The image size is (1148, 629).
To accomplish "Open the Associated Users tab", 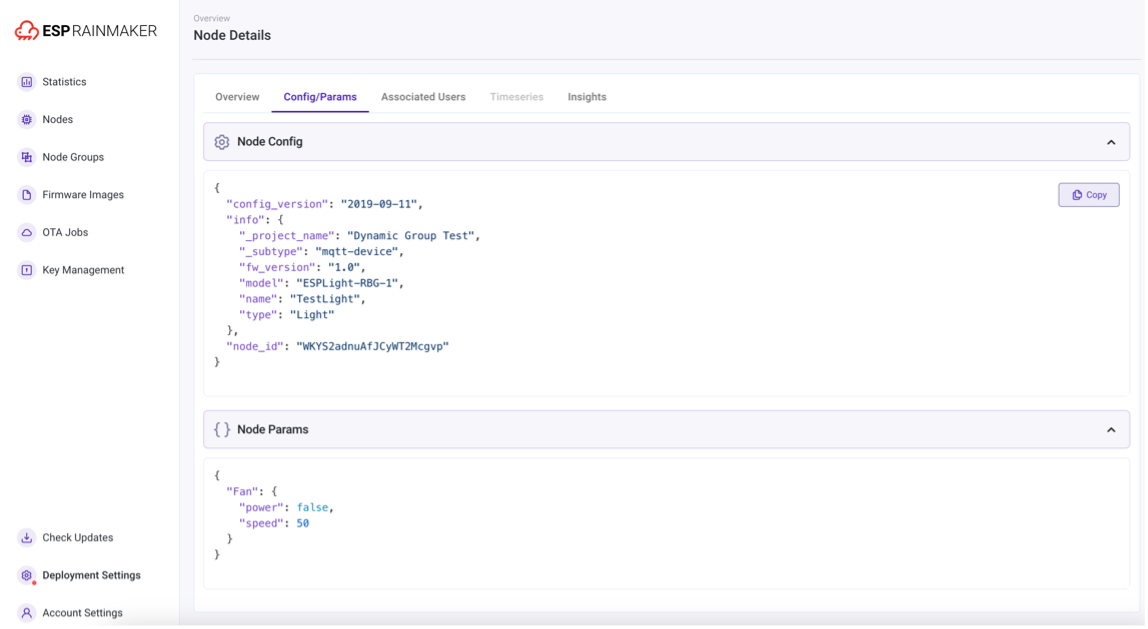I will coord(423,97).
